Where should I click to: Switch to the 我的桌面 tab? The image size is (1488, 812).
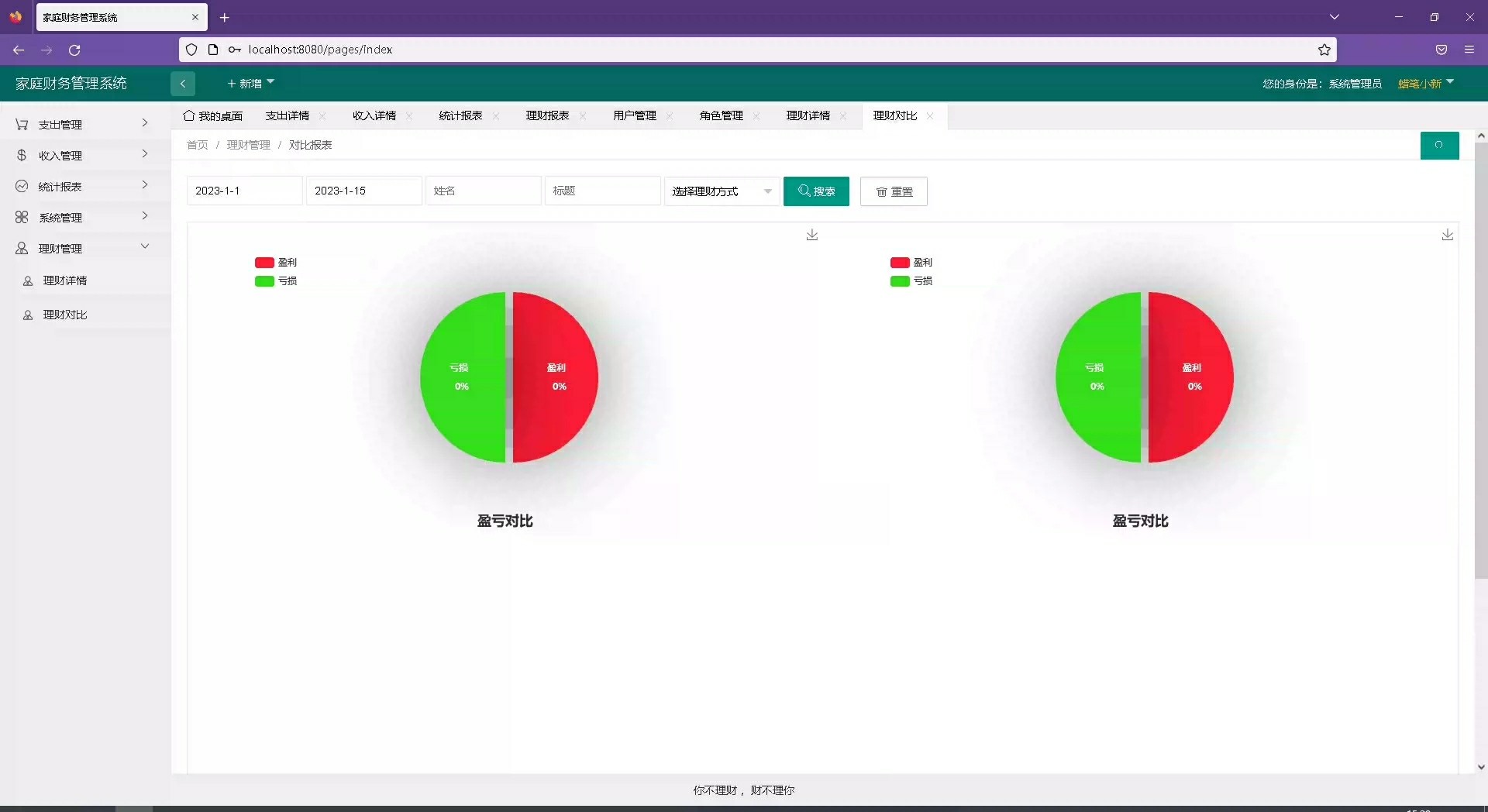tap(213, 115)
